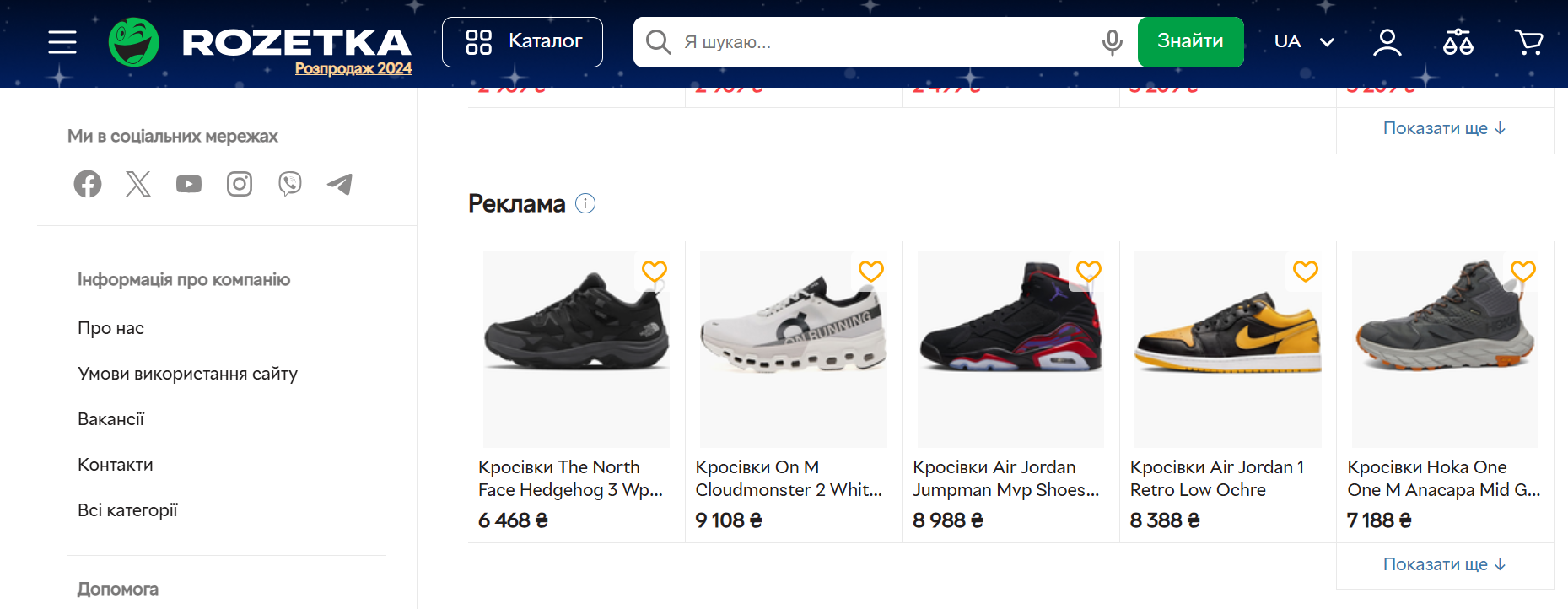This screenshot has width=1568, height=609.
Task: Open the UA language dropdown
Action: (1303, 42)
